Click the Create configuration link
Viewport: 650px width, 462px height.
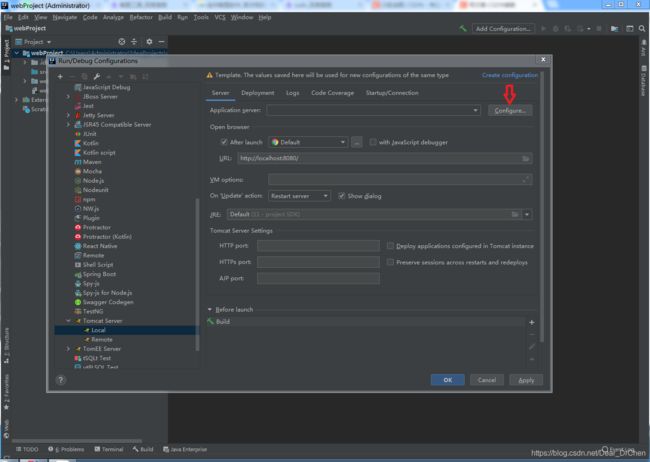509,75
